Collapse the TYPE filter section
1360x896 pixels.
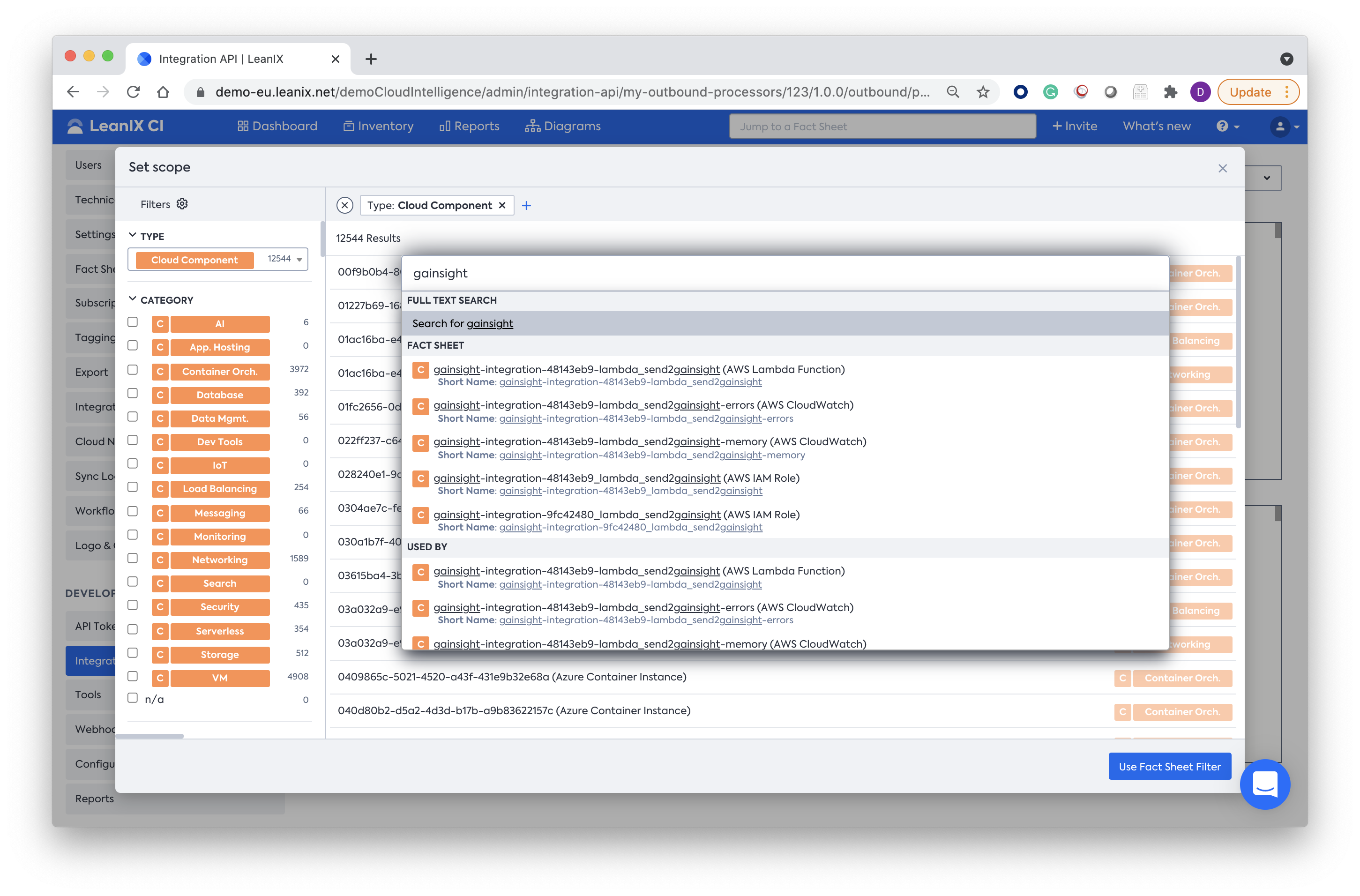[x=133, y=235]
